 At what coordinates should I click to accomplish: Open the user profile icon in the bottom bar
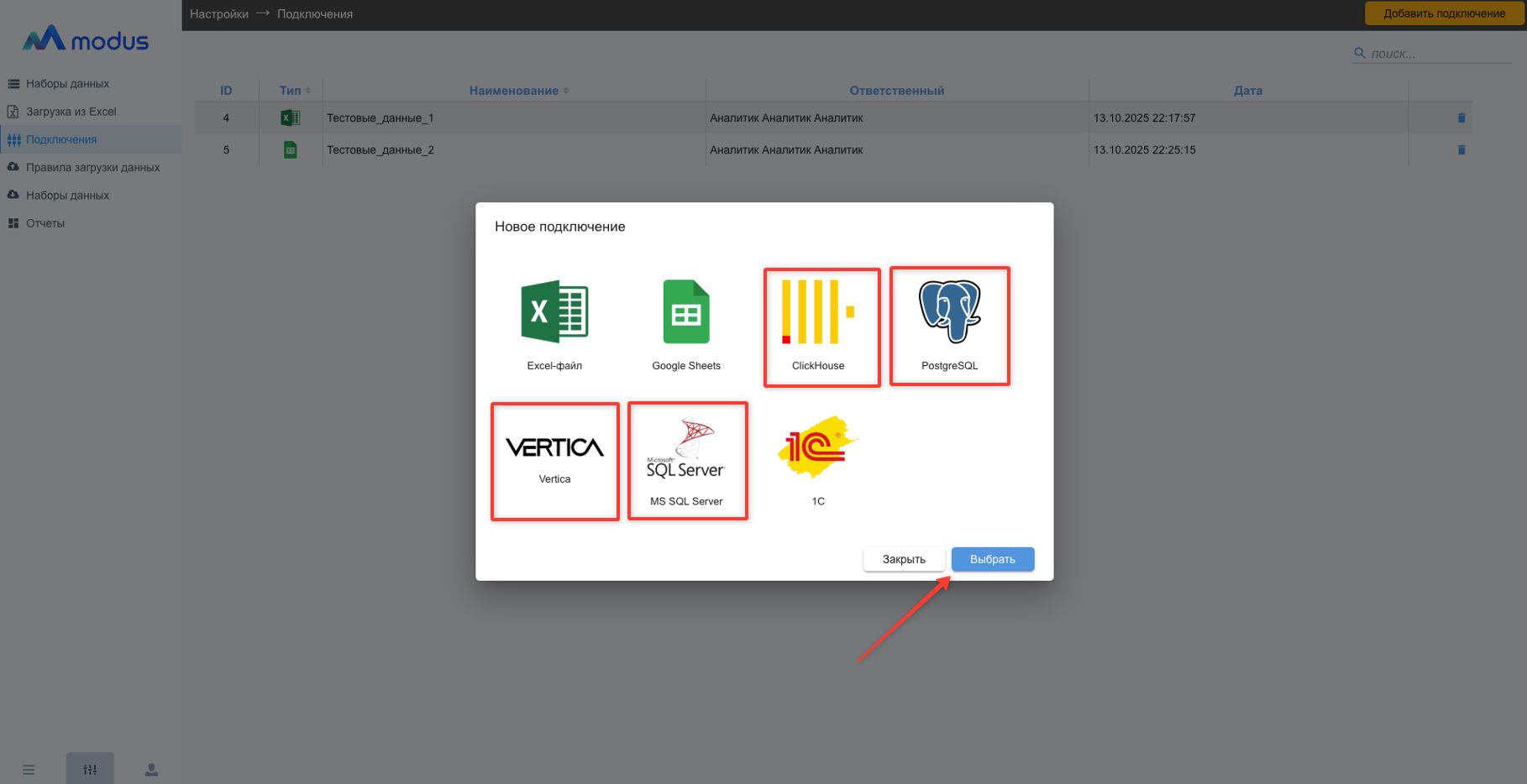pyautogui.click(x=151, y=769)
